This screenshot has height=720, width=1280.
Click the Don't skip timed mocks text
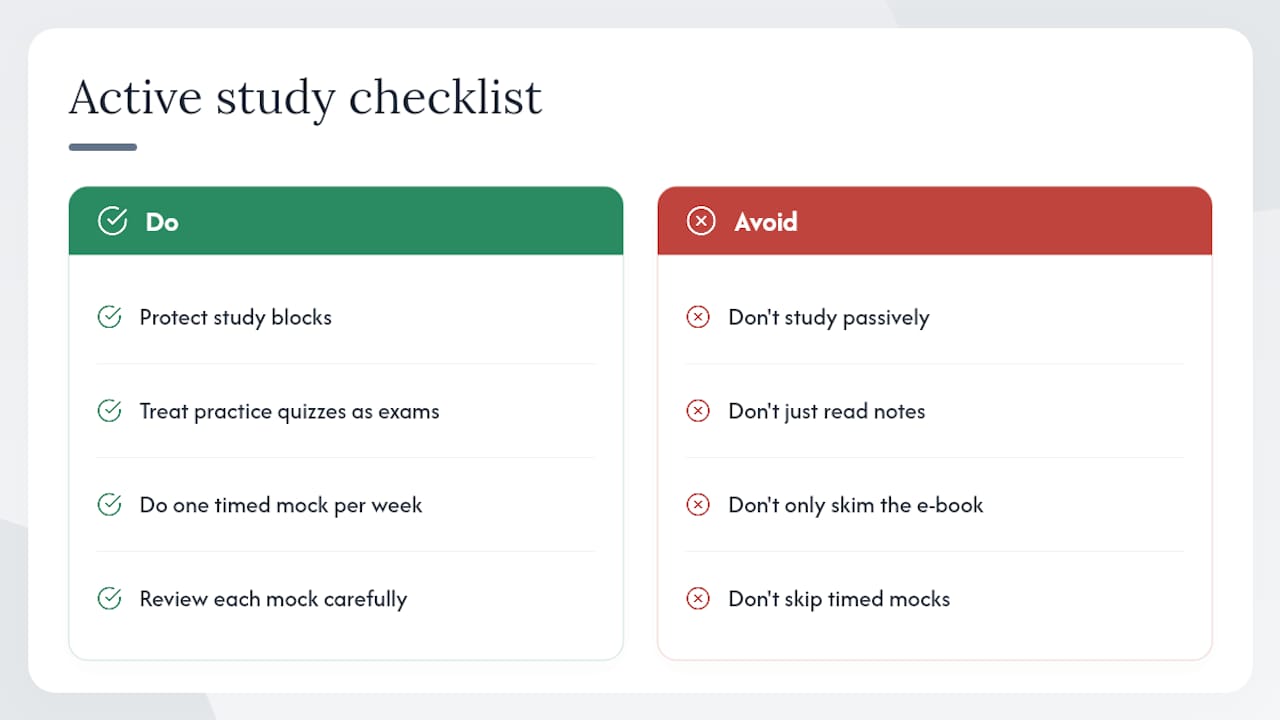840,600
